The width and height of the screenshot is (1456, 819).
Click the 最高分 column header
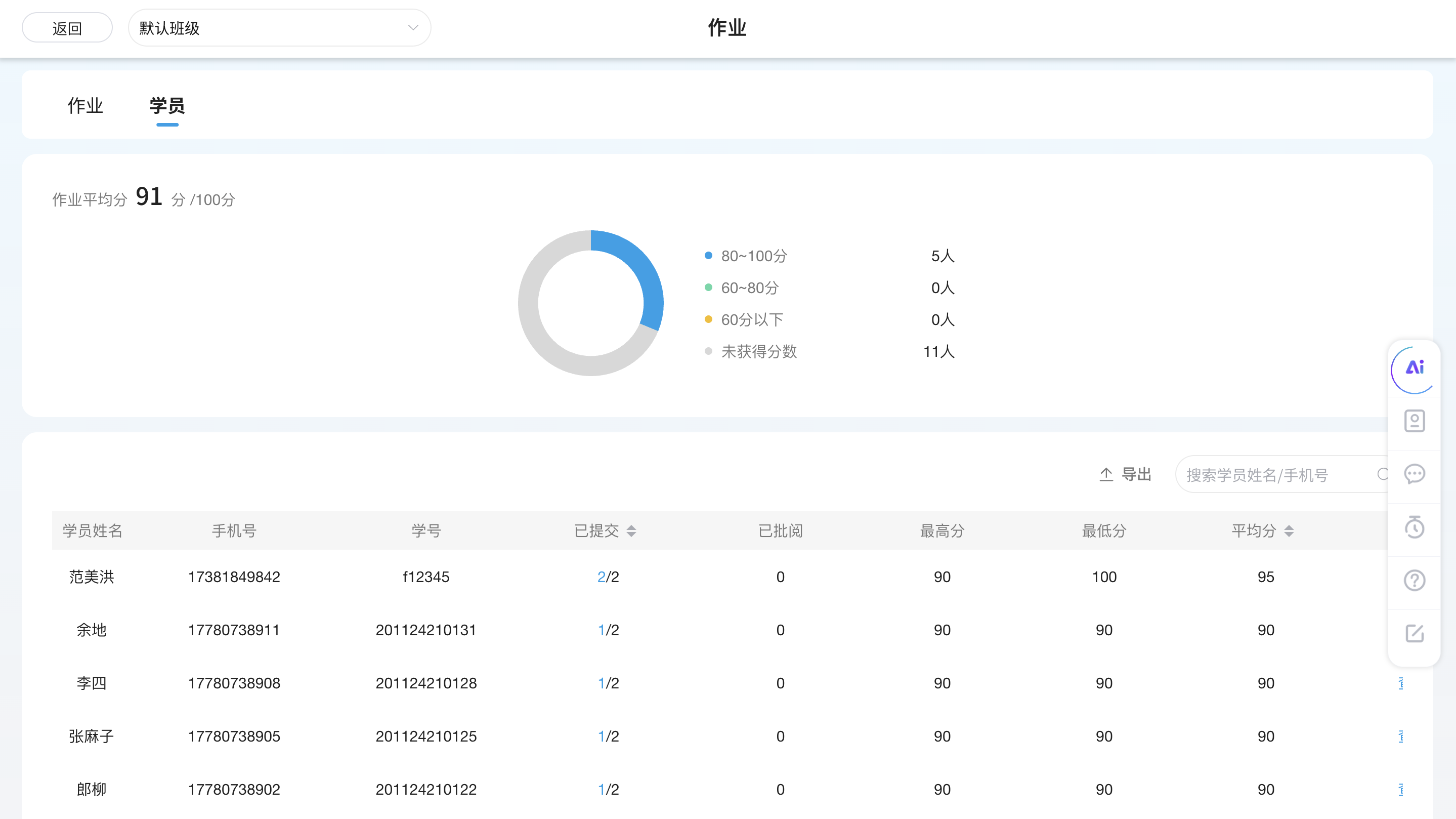pos(942,530)
